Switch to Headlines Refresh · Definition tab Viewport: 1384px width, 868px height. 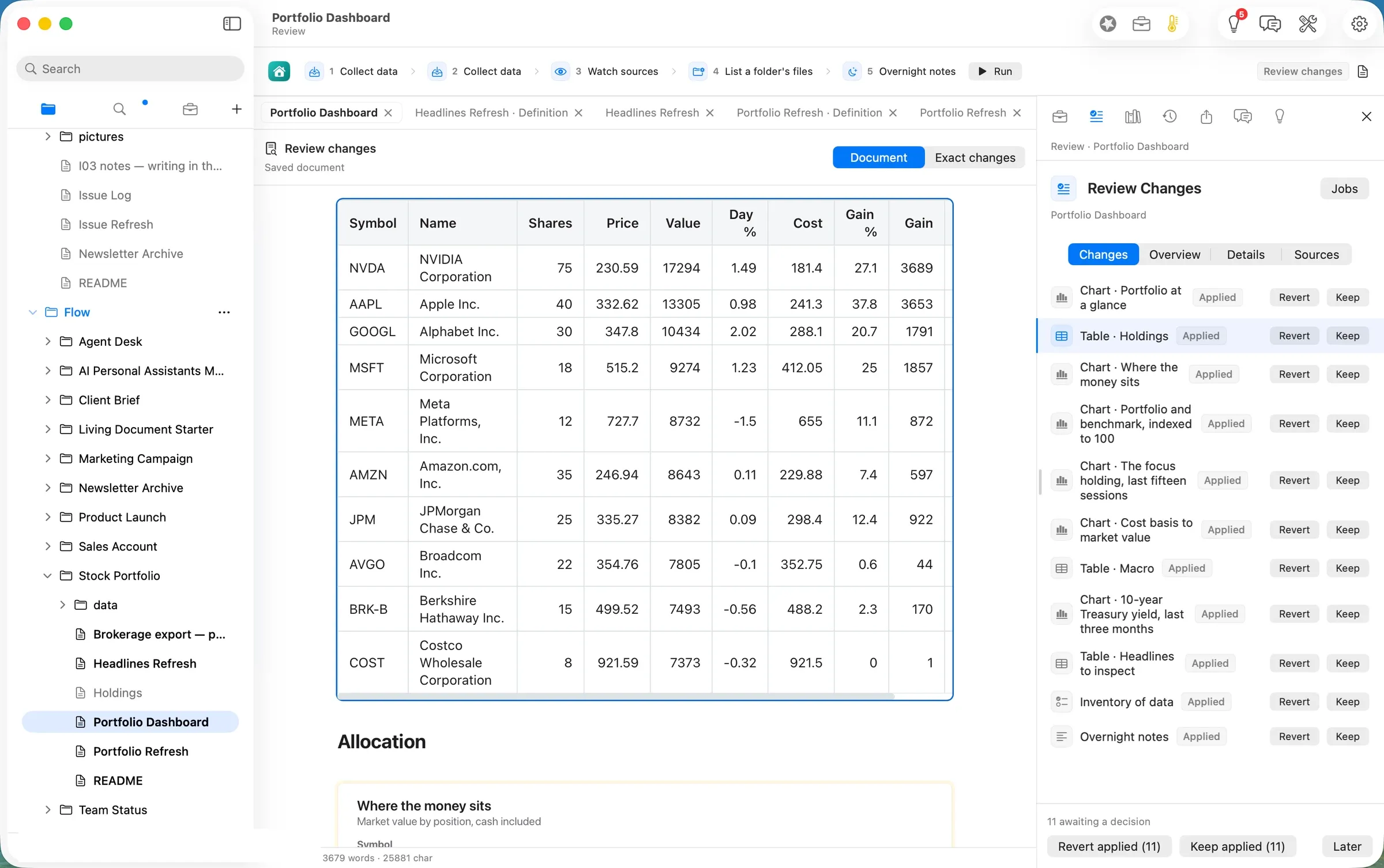pos(491,112)
